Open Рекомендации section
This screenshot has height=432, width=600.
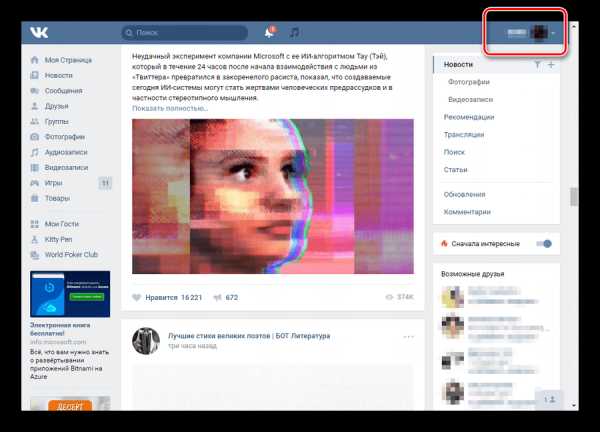click(x=469, y=117)
